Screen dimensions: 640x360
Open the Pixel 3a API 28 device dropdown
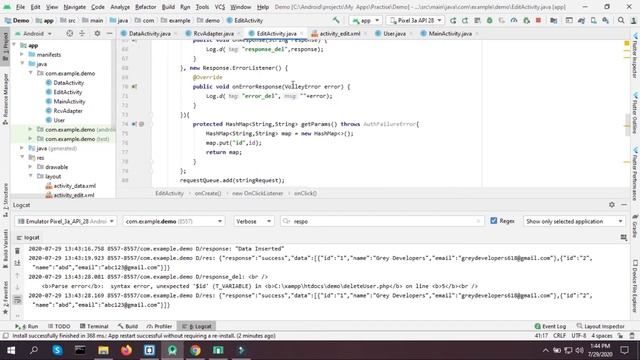tap(415, 20)
